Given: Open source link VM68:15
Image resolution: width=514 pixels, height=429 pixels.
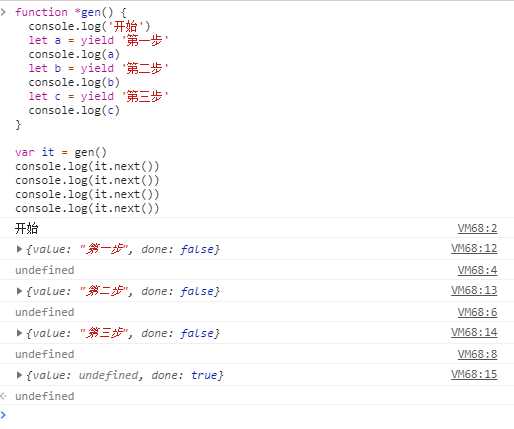Looking at the screenshot, I should 474,374.
